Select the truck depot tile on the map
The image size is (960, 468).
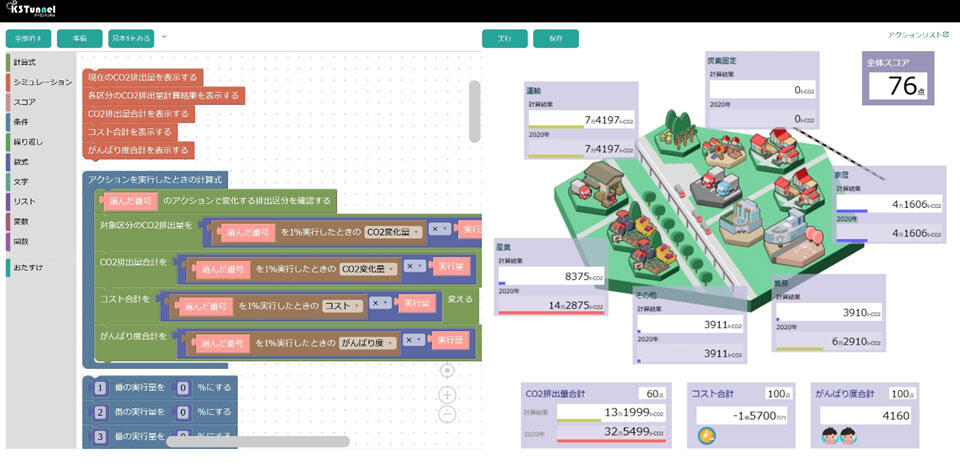[x=715, y=186]
